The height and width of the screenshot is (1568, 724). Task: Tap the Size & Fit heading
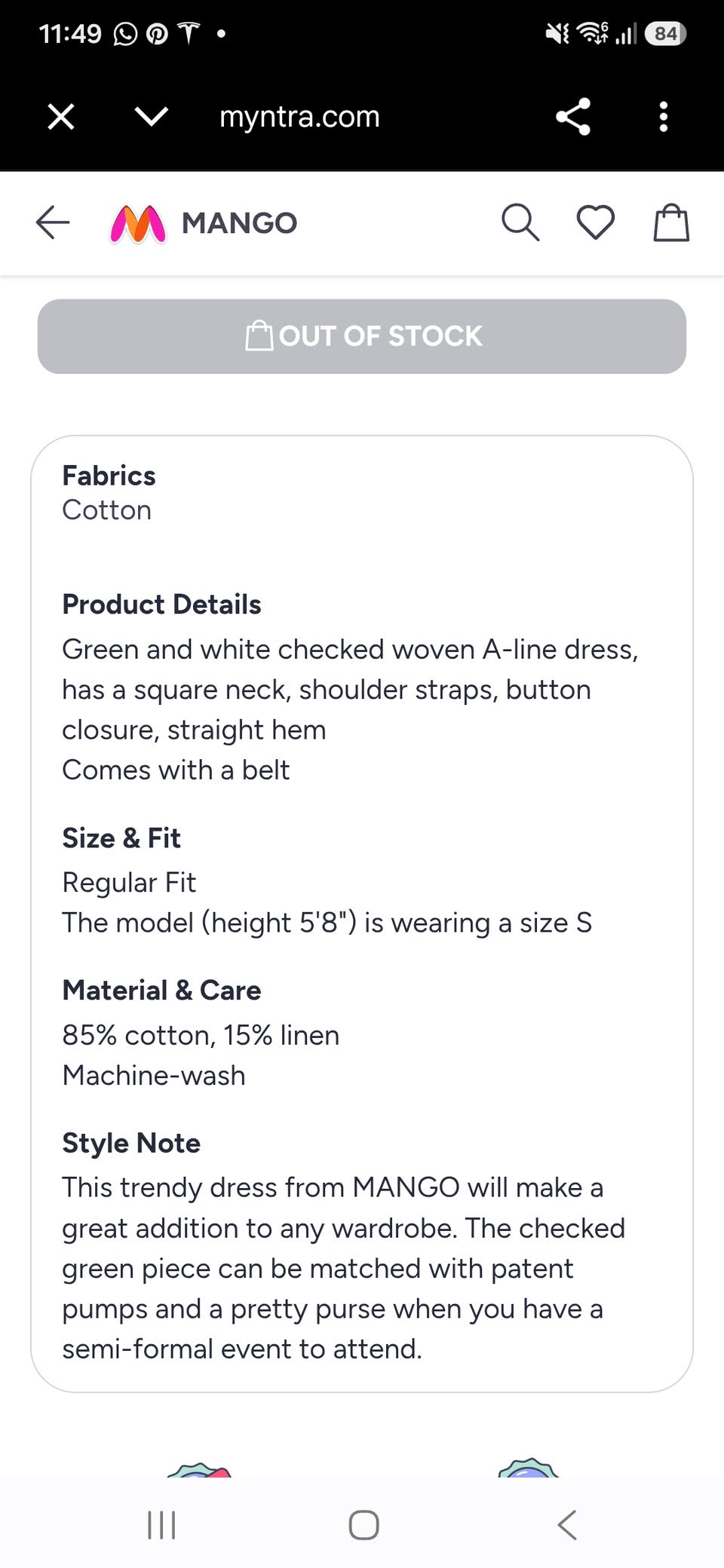pos(121,838)
